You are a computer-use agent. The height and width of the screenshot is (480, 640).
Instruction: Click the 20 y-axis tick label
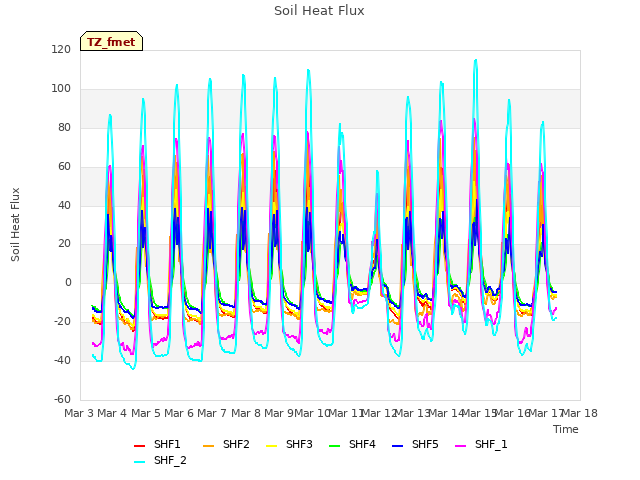(64, 244)
